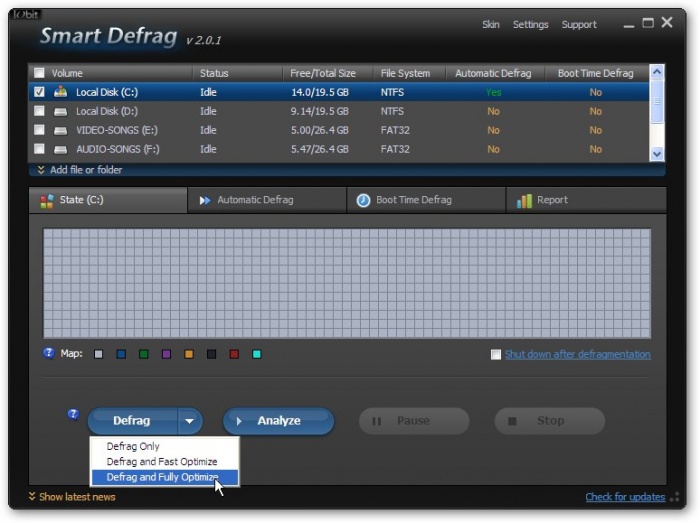The image size is (700, 523).
Task: Click the 5.00/26.4 GB size cell
Action: click(x=320, y=130)
